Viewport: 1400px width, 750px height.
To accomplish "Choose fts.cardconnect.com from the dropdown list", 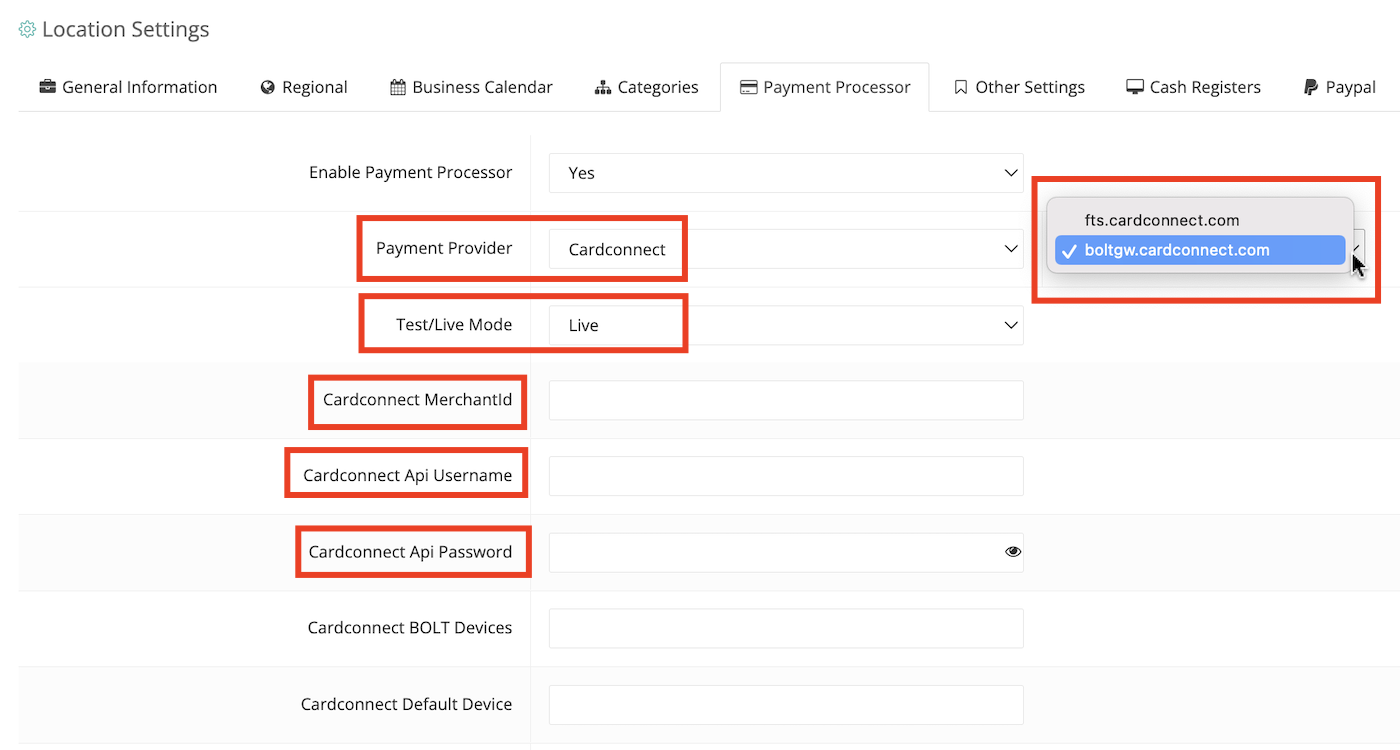I will [1200, 220].
